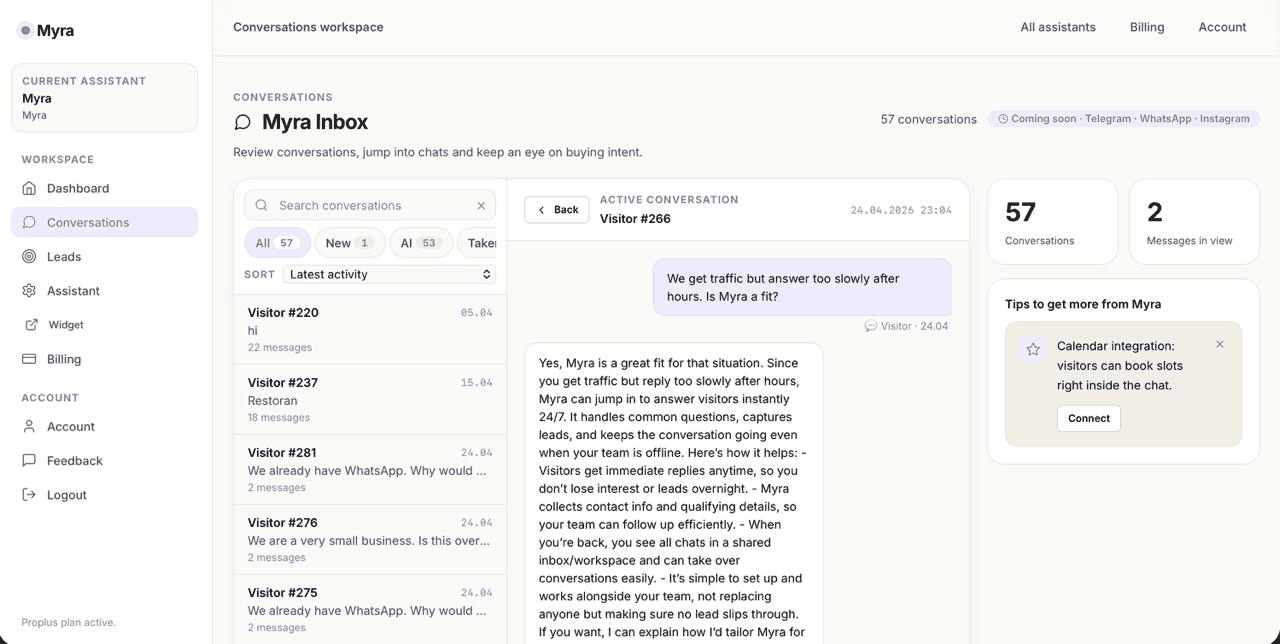Click the 57 conversations count text

click(x=928, y=119)
